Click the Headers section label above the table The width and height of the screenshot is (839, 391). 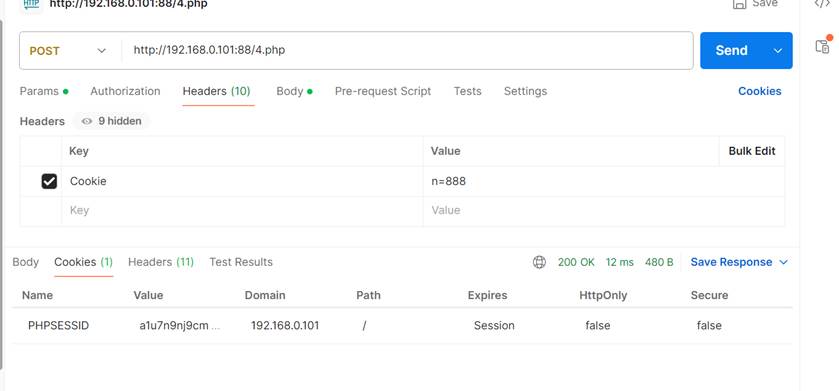(x=42, y=121)
